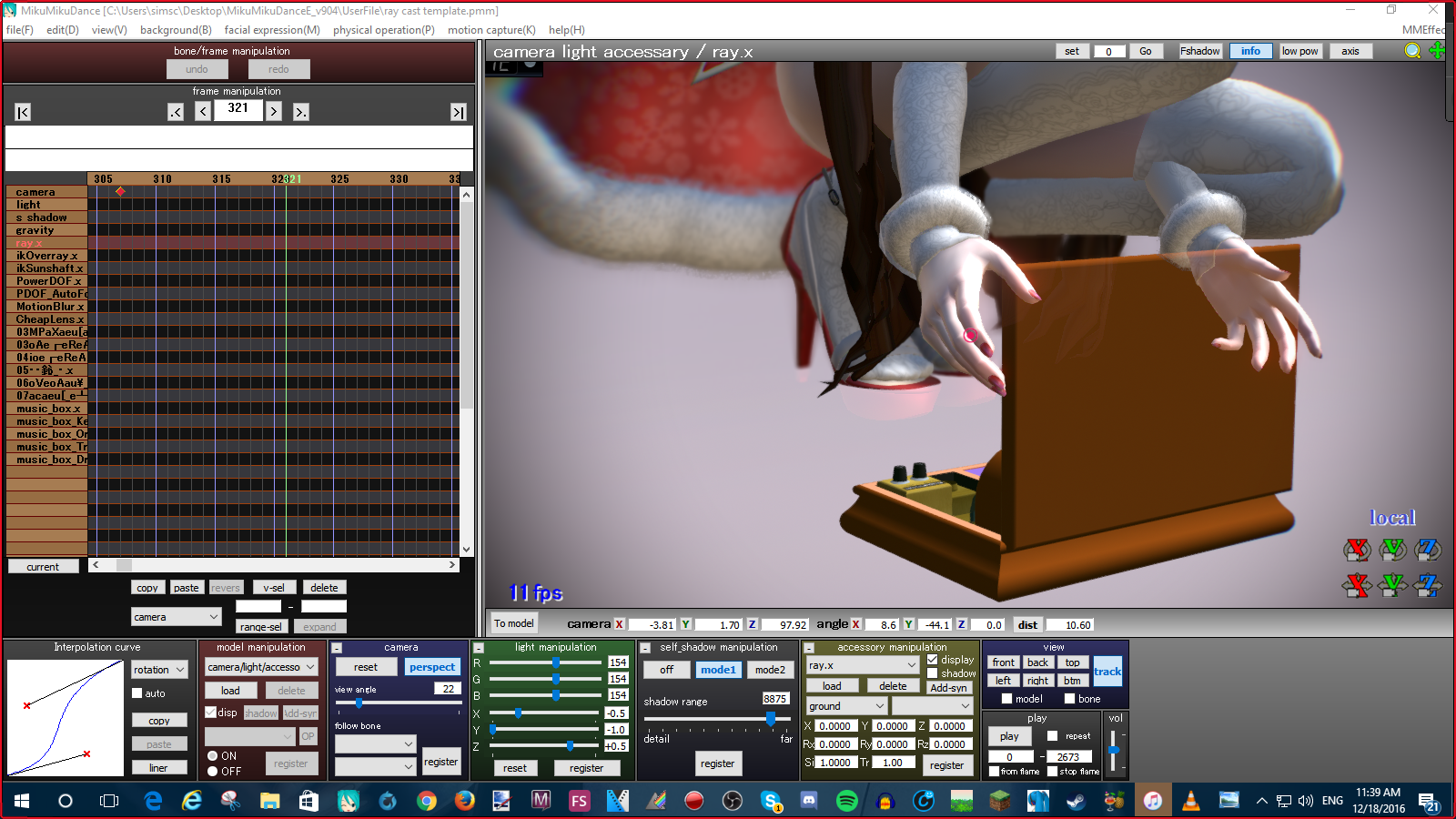This screenshot has width=1456, height=819.
Task: Collapse the light manipulation panel
Action: 479,648
